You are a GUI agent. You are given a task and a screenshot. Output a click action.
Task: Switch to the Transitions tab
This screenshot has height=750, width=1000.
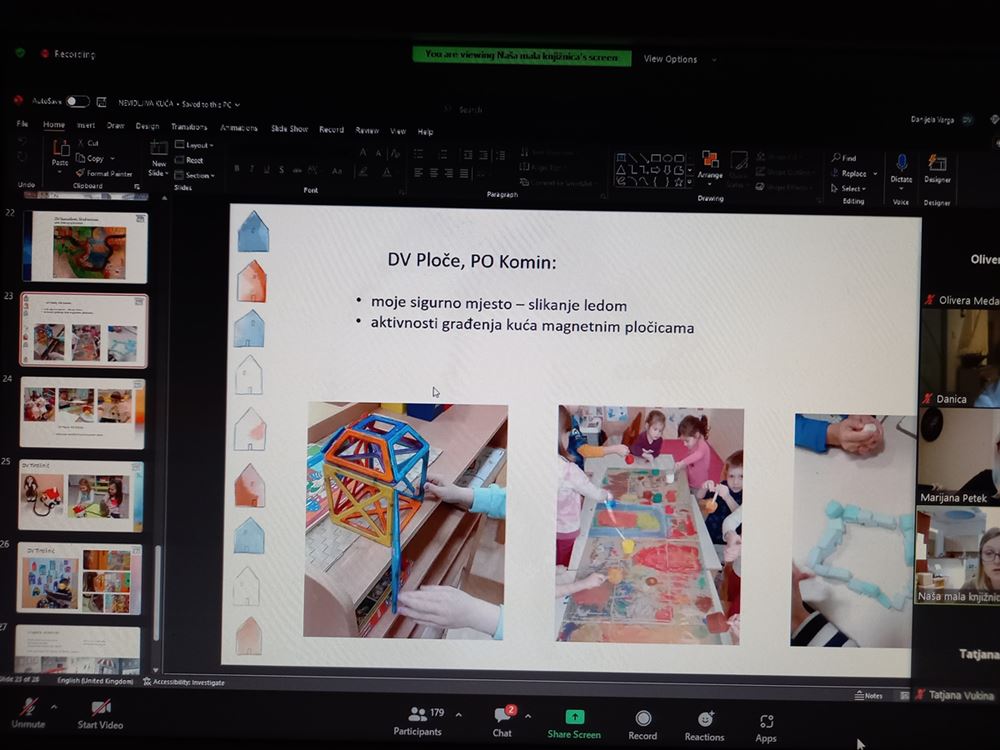[x=189, y=127]
